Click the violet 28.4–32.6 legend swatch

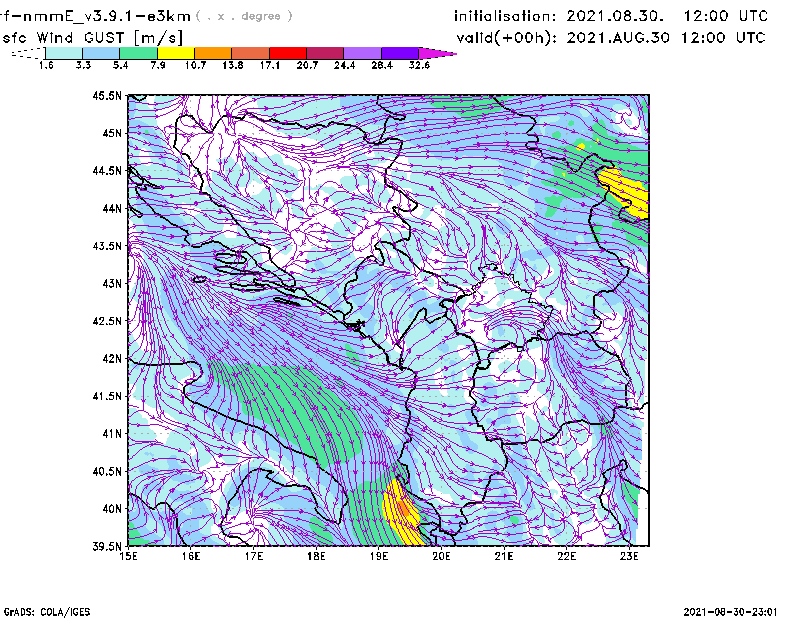(x=400, y=53)
